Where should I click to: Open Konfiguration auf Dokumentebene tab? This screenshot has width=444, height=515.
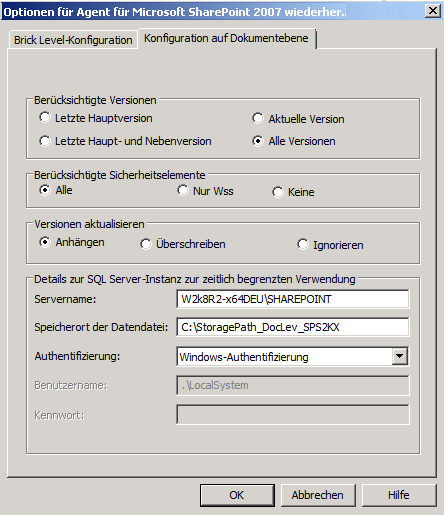226,38
